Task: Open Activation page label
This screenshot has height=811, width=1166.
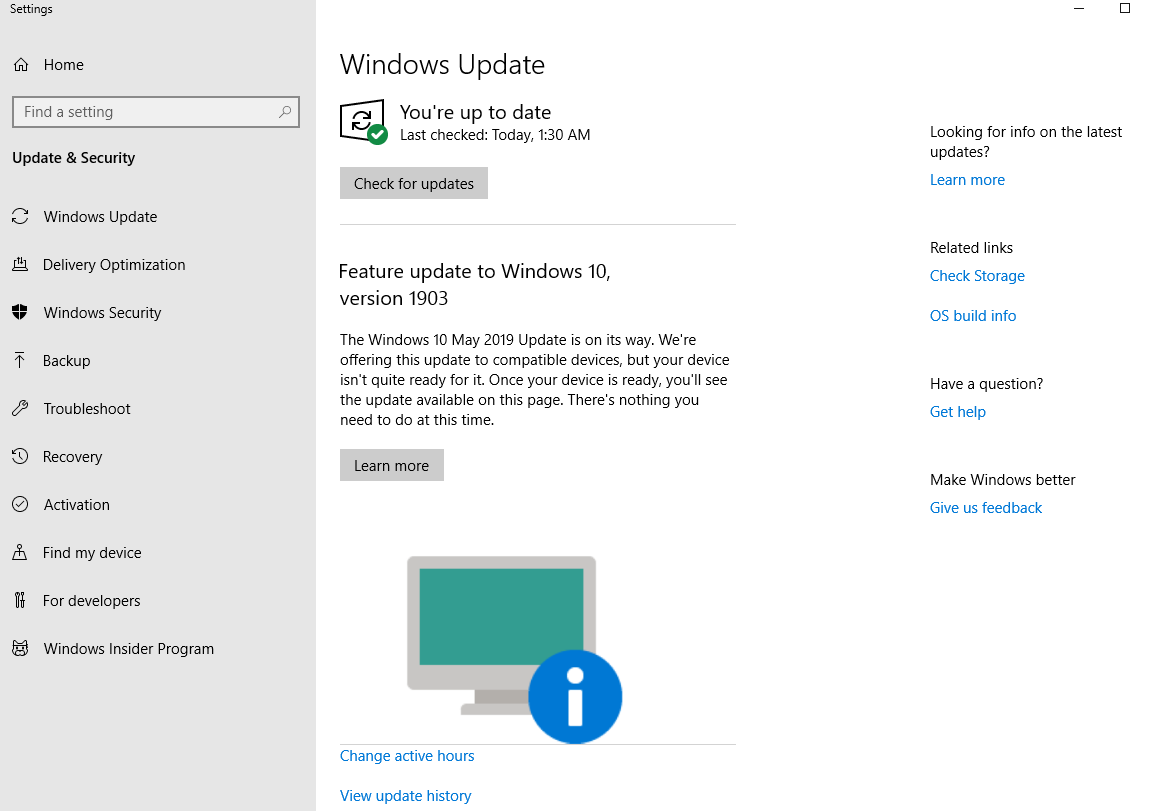Action: (77, 505)
